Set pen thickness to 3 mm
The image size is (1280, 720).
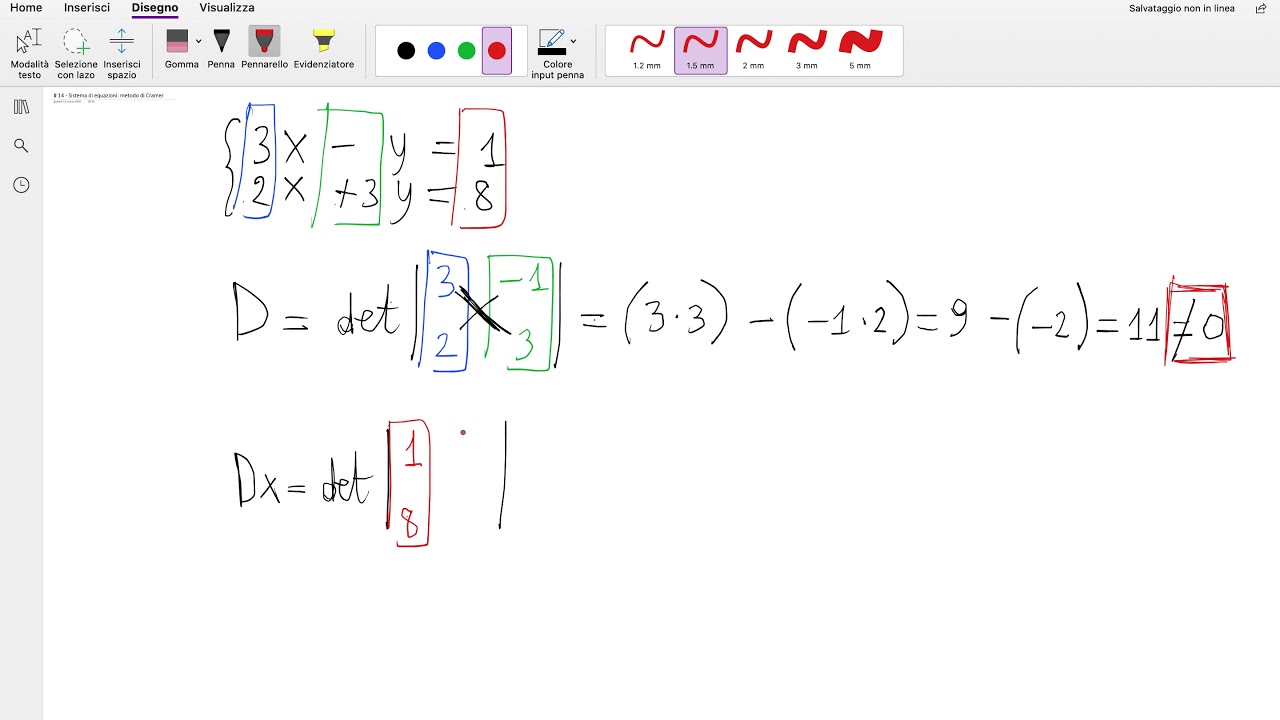[806, 50]
